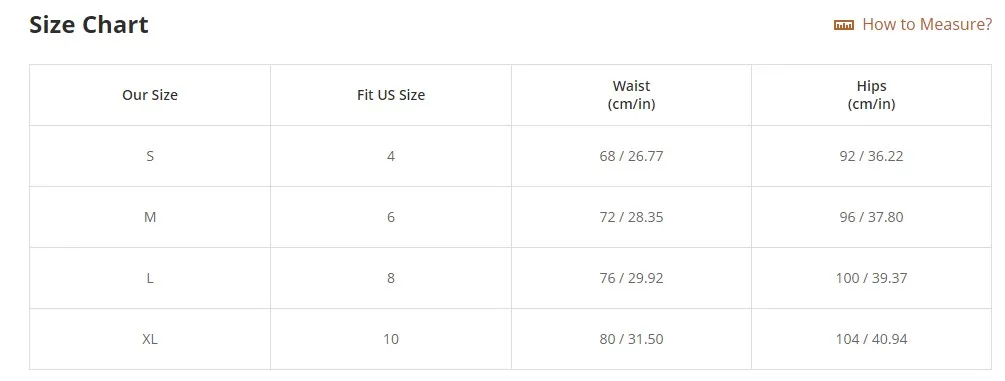The height and width of the screenshot is (381, 1005).
Task: Select the Our Size column header
Action: click(150, 95)
